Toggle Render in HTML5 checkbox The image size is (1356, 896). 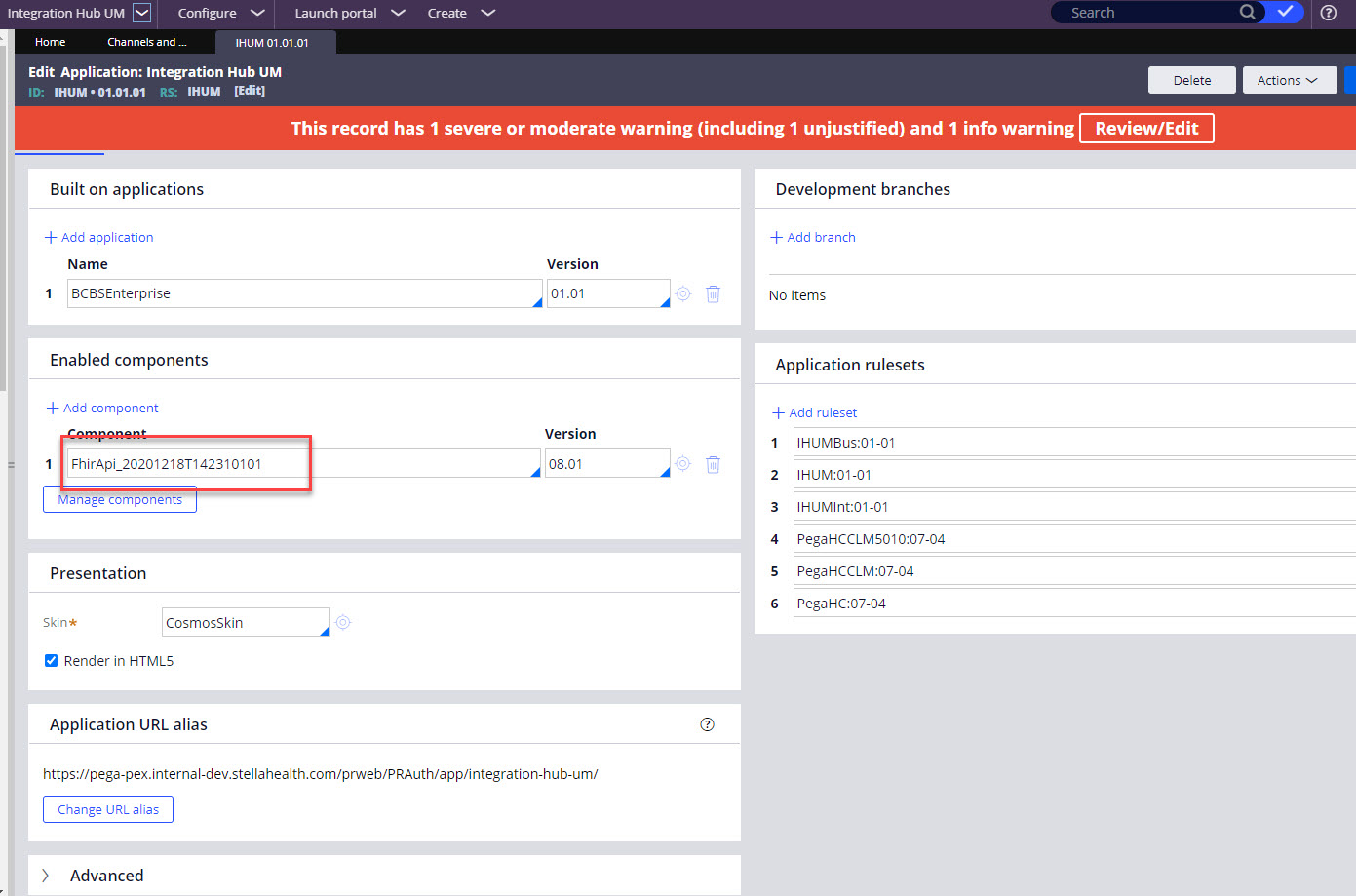pyautogui.click(x=52, y=661)
